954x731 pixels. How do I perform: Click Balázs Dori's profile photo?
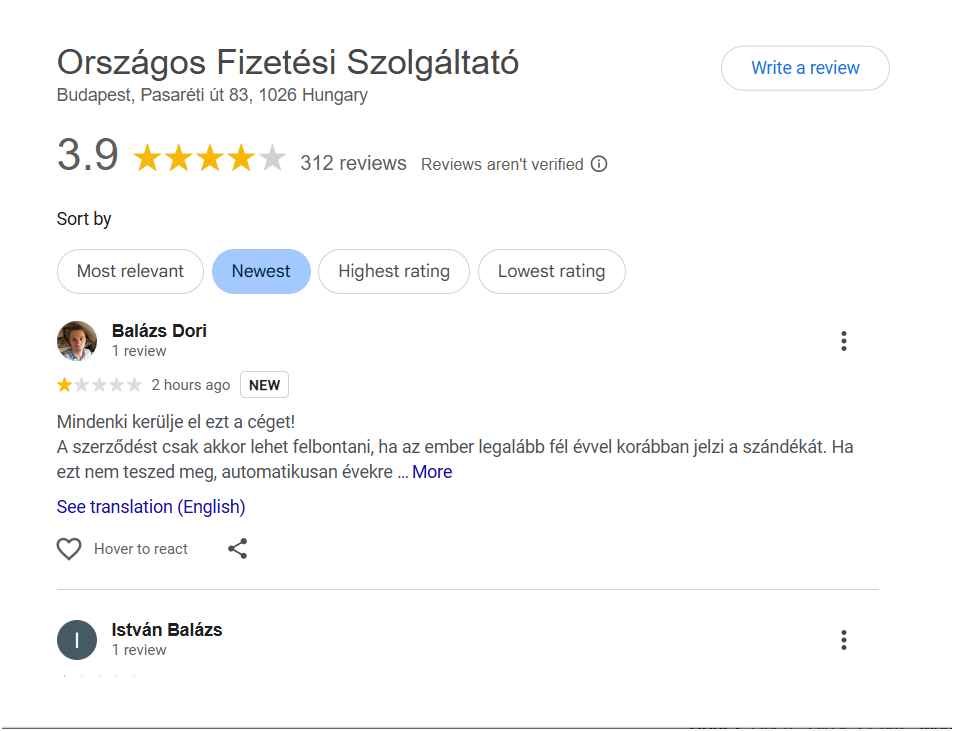pos(77,341)
